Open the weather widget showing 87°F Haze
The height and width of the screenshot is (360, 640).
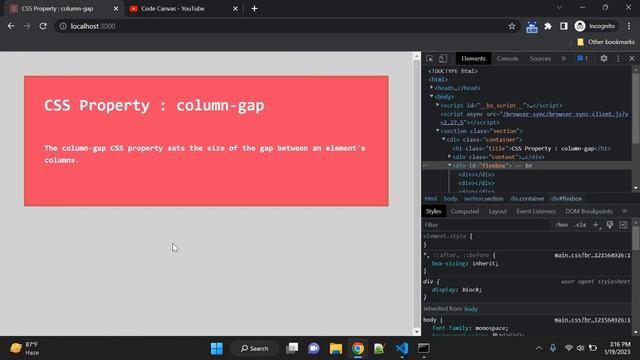[x=24, y=349]
